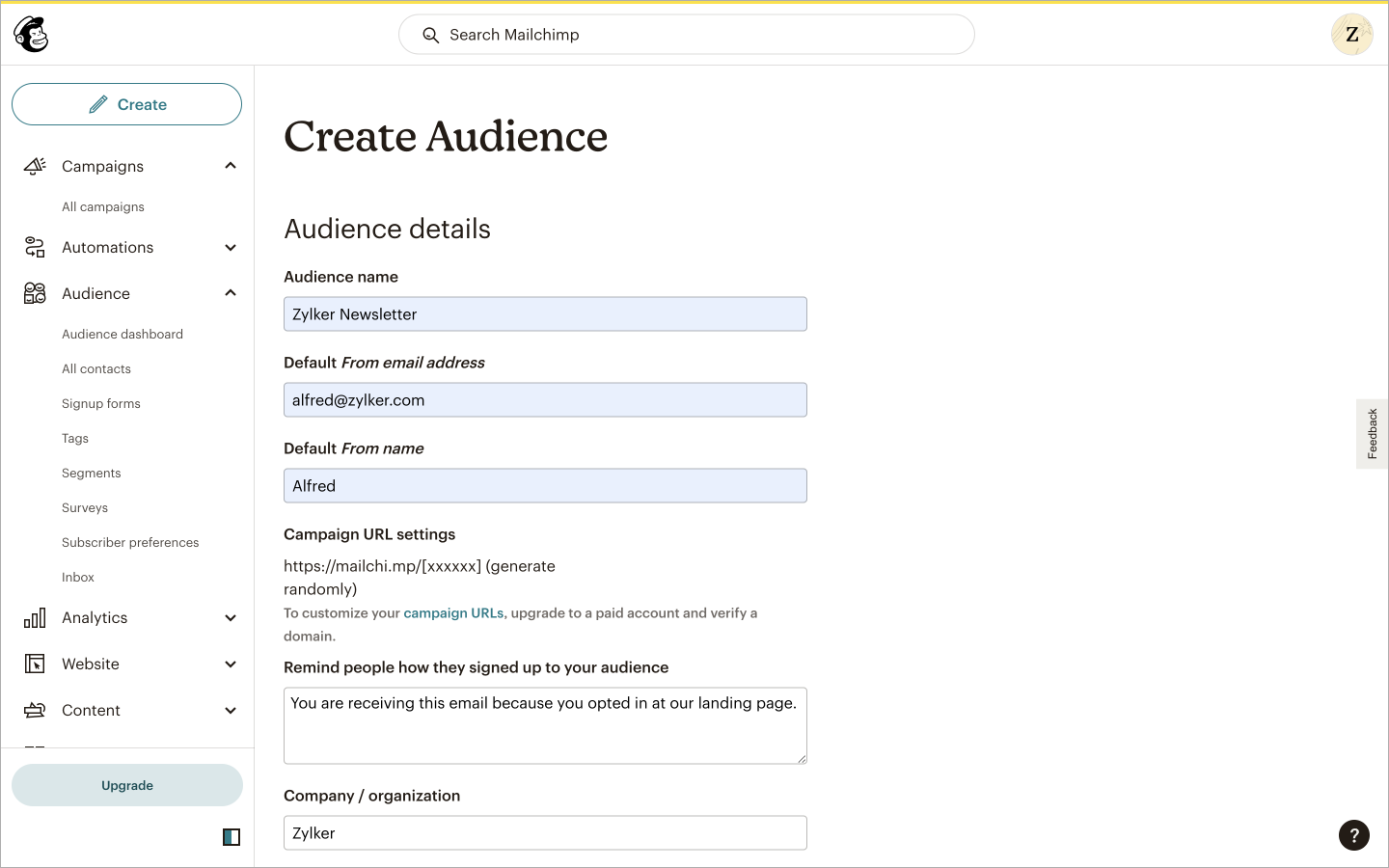Go to All contacts
This screenshot has width=1389, height=868.
(96, 369)
